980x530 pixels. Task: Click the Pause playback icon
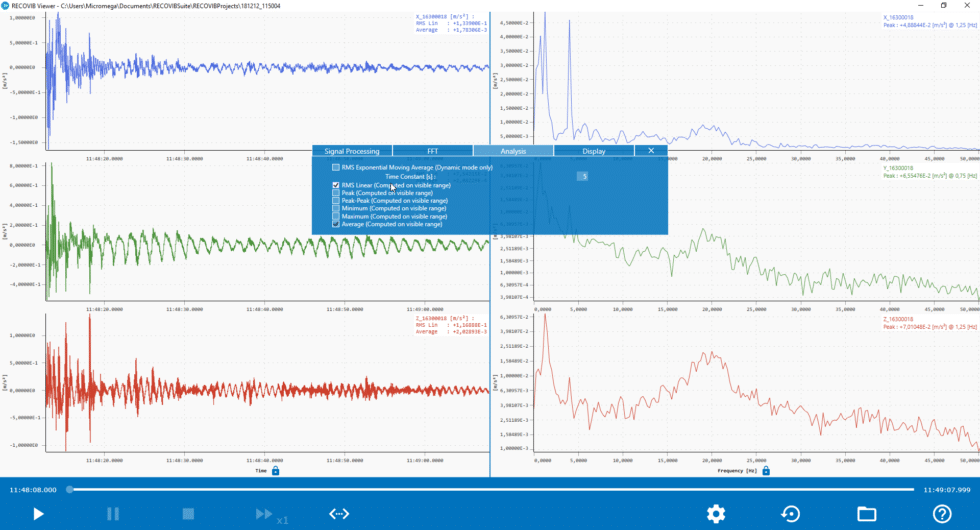tap(113, 514)
